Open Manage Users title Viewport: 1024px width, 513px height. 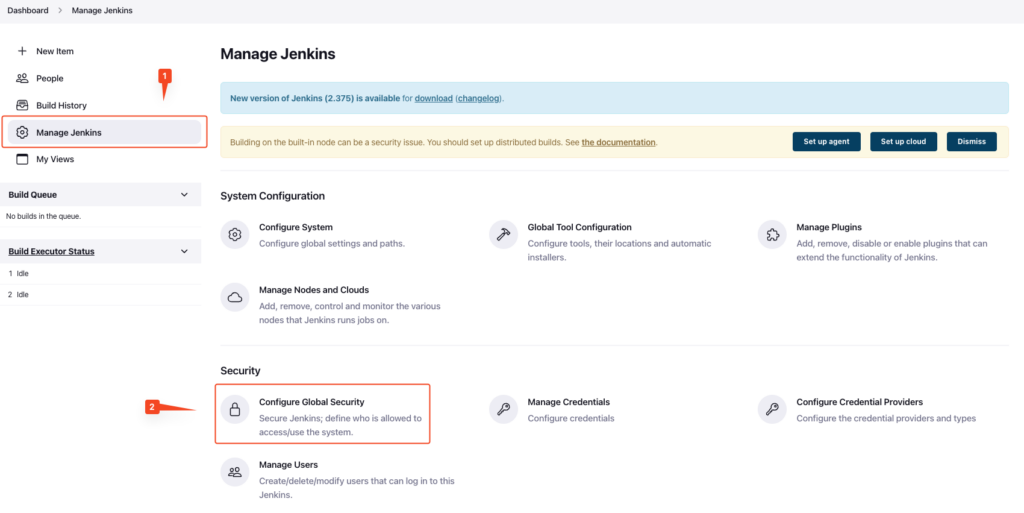pos(289,465)
